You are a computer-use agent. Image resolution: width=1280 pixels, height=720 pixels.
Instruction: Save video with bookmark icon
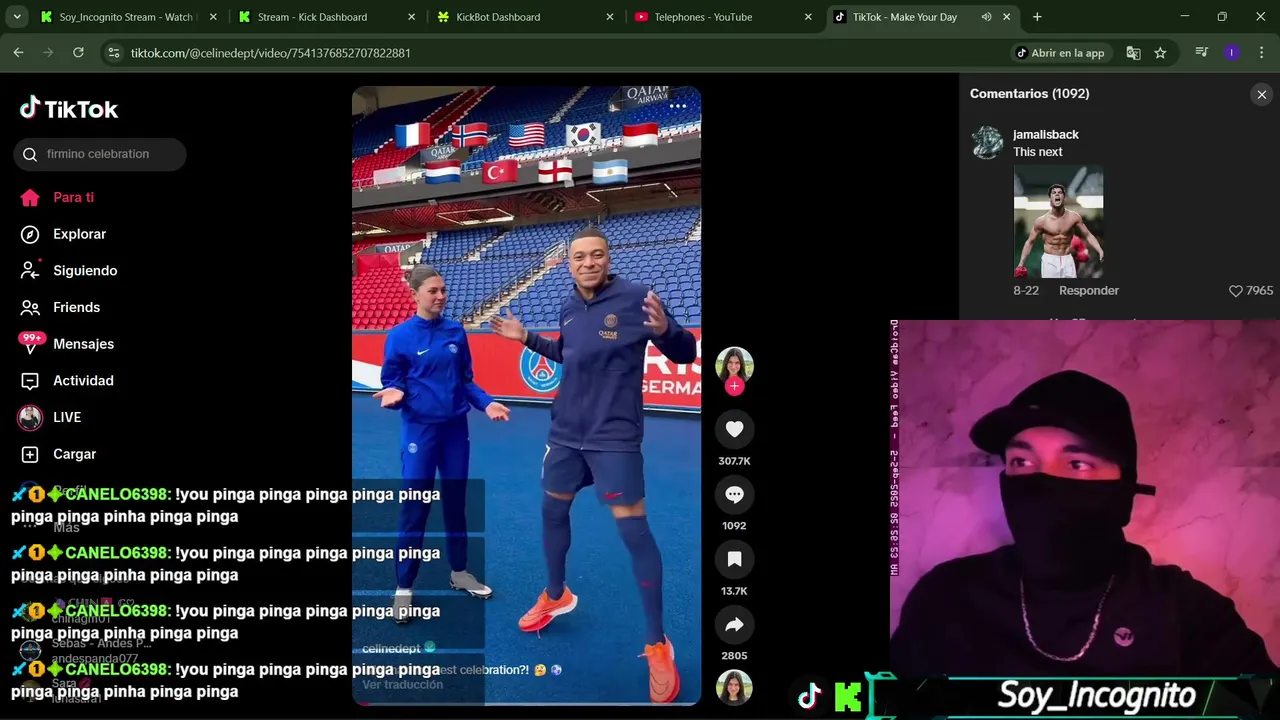point(734,559)
